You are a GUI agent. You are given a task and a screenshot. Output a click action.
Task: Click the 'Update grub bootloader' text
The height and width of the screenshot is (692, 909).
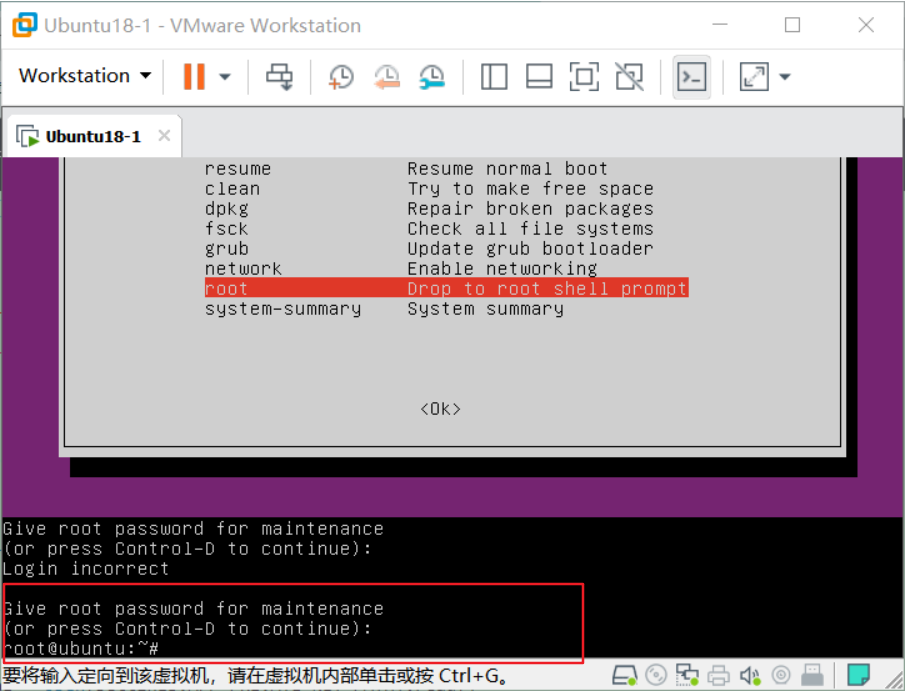[x=530, y=249]
